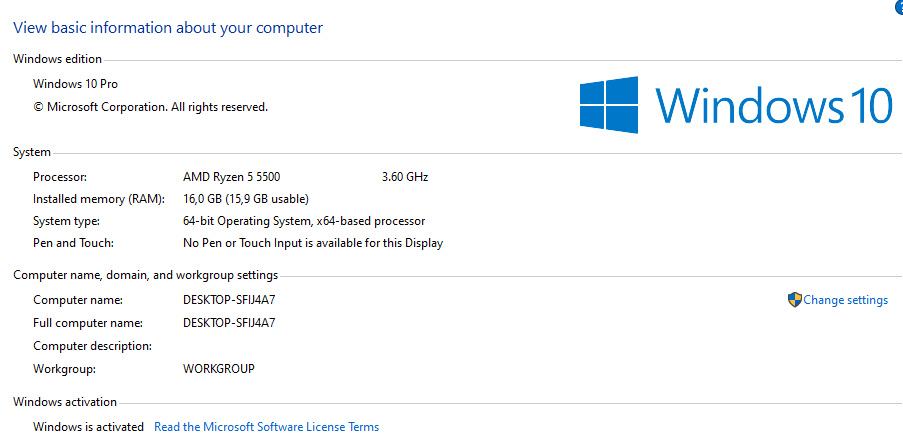Select the Windows 10 Pro edition text
The width and height of the screenshot is (903, 446).
pyautogui.click(x=75, y=84)
